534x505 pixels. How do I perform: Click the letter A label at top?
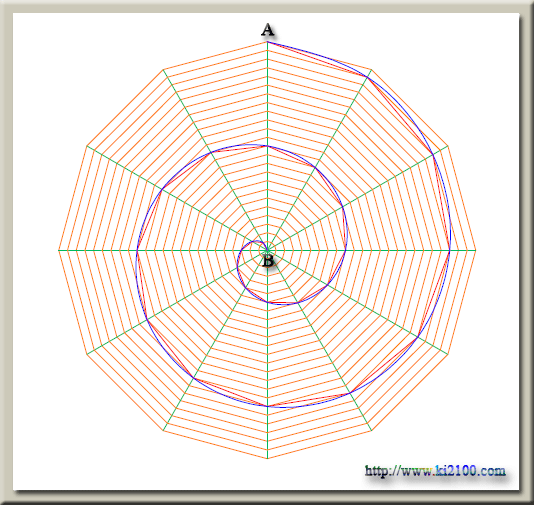[x=267, y=30]
